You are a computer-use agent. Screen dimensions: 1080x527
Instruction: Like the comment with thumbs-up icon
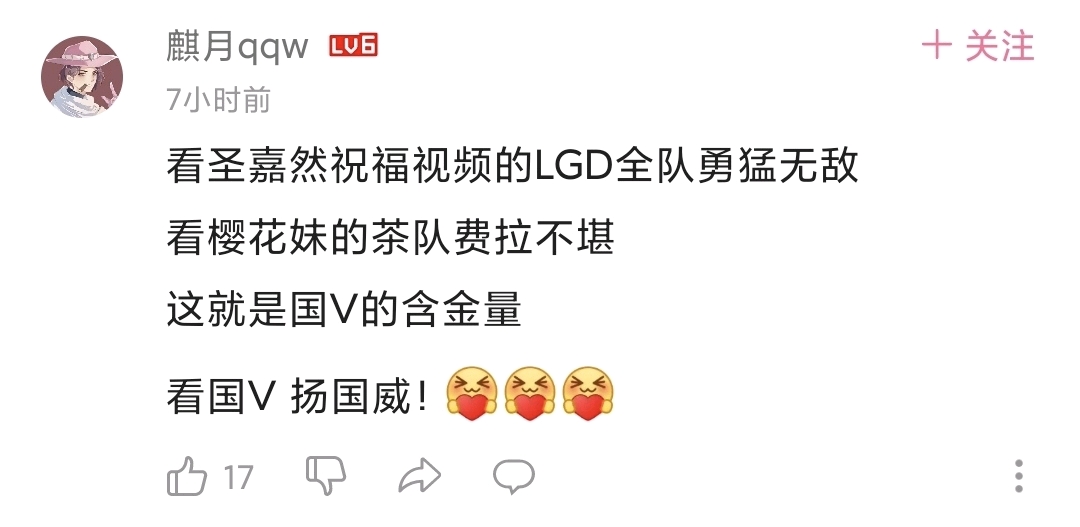pos(187,476)
